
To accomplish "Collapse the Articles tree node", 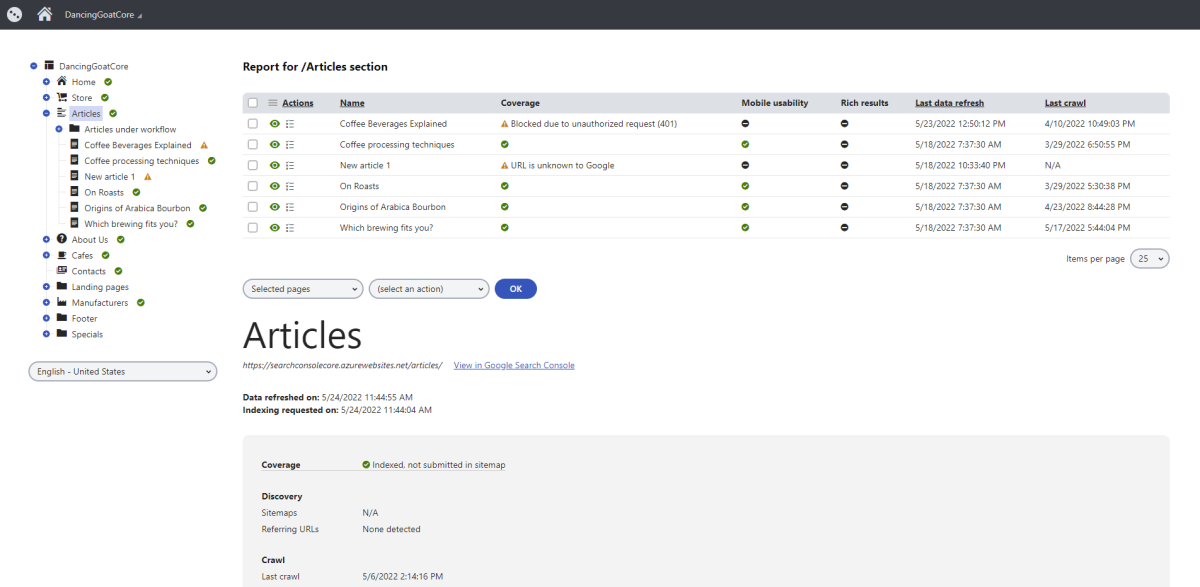I will (x=47, y=112).
